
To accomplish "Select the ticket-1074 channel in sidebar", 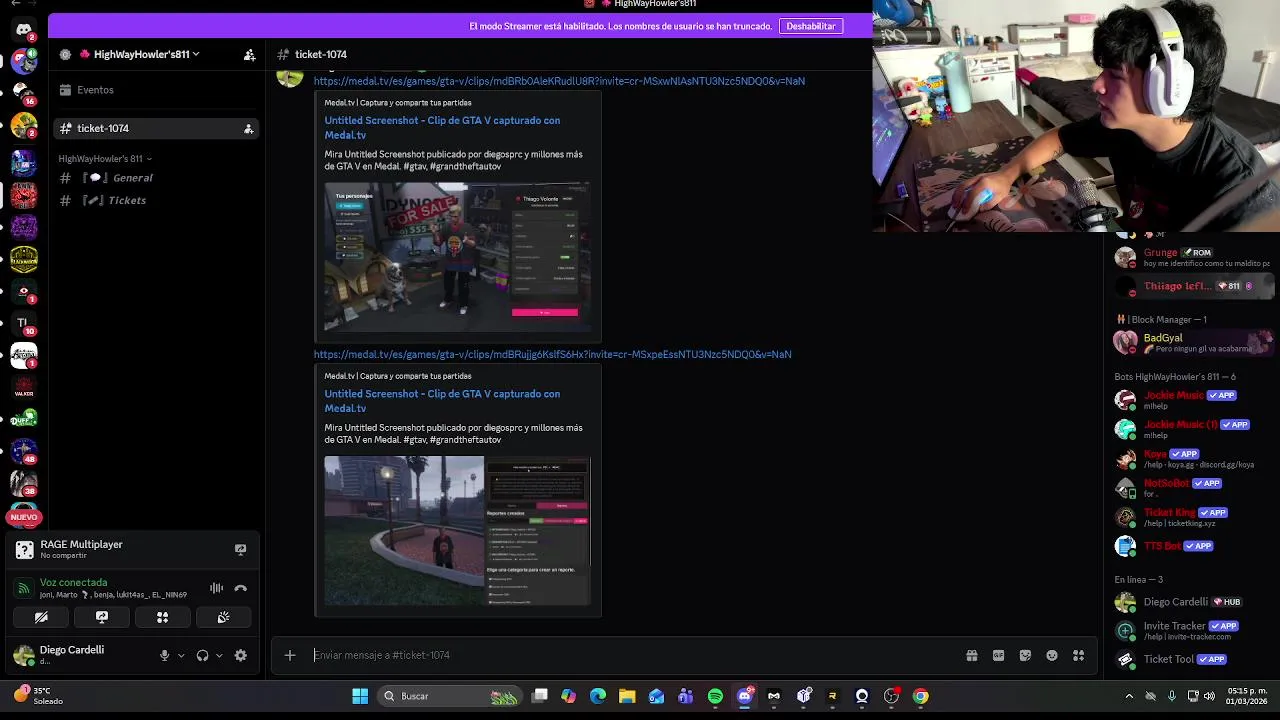I will [156, 128].
